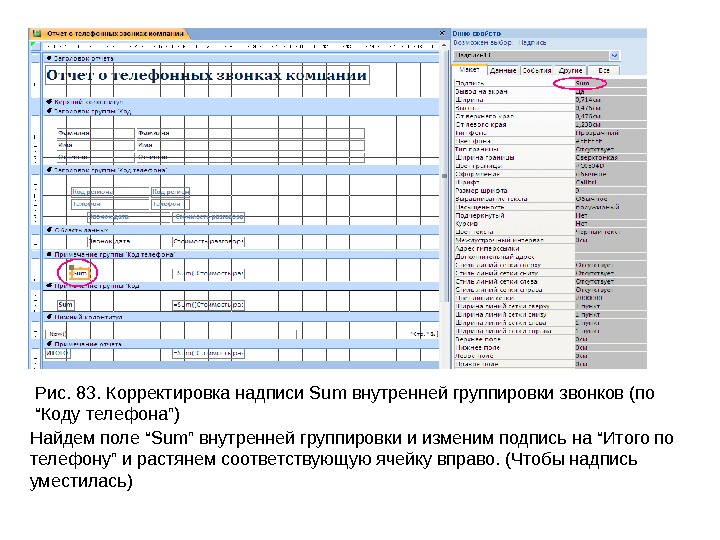
Task: Click the 'Цвет текста' property value
Action: click(610, 232)
